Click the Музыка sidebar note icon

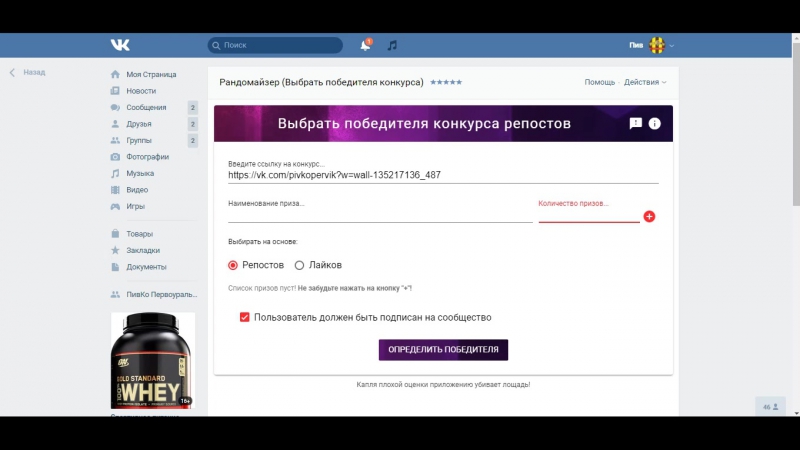(x=115, y=173)
